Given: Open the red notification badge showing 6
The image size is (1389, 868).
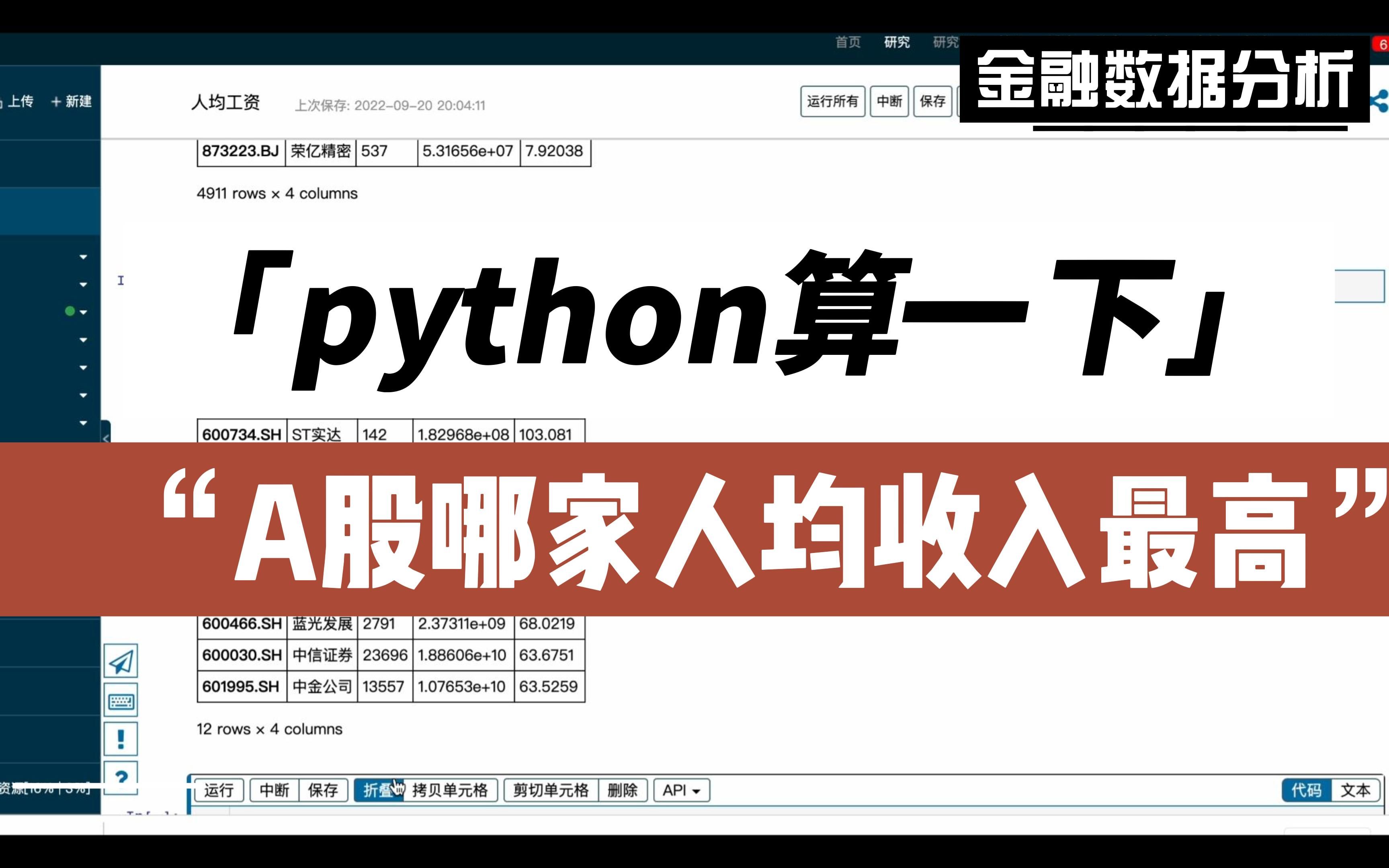Looking at the screenshot, I should (1381, 44).
